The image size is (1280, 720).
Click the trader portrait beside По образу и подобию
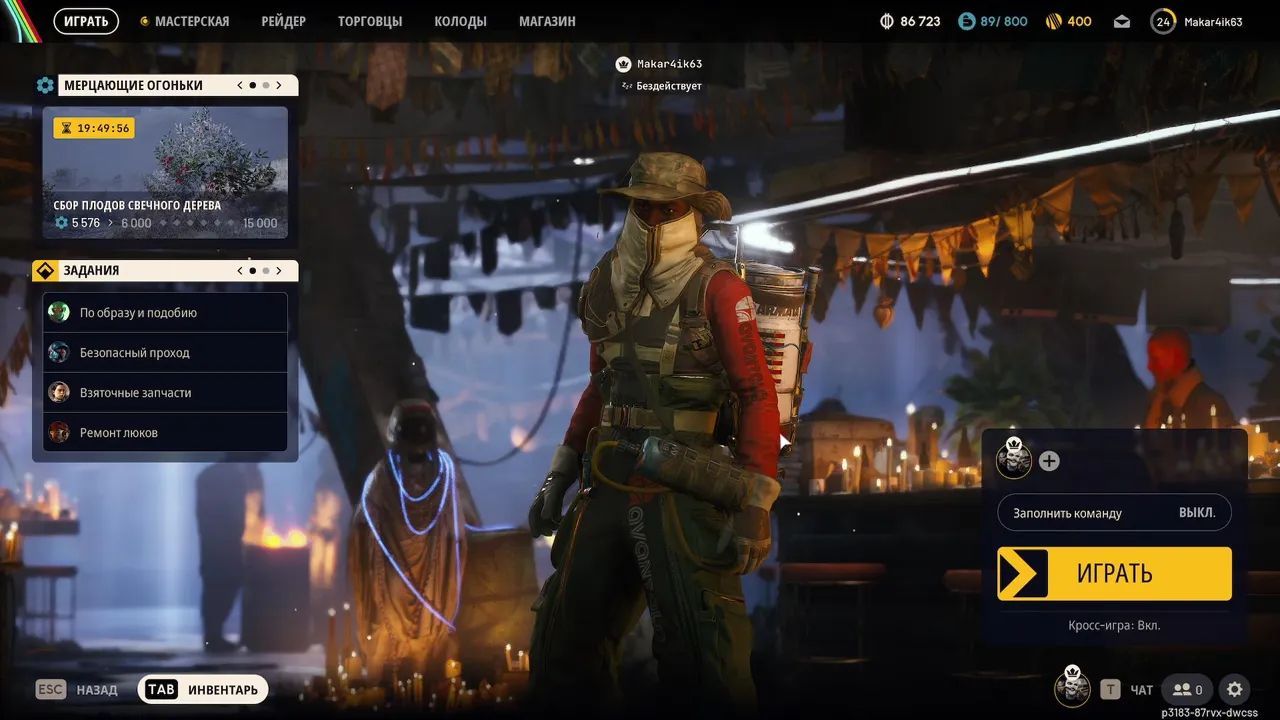click(60, 312)
